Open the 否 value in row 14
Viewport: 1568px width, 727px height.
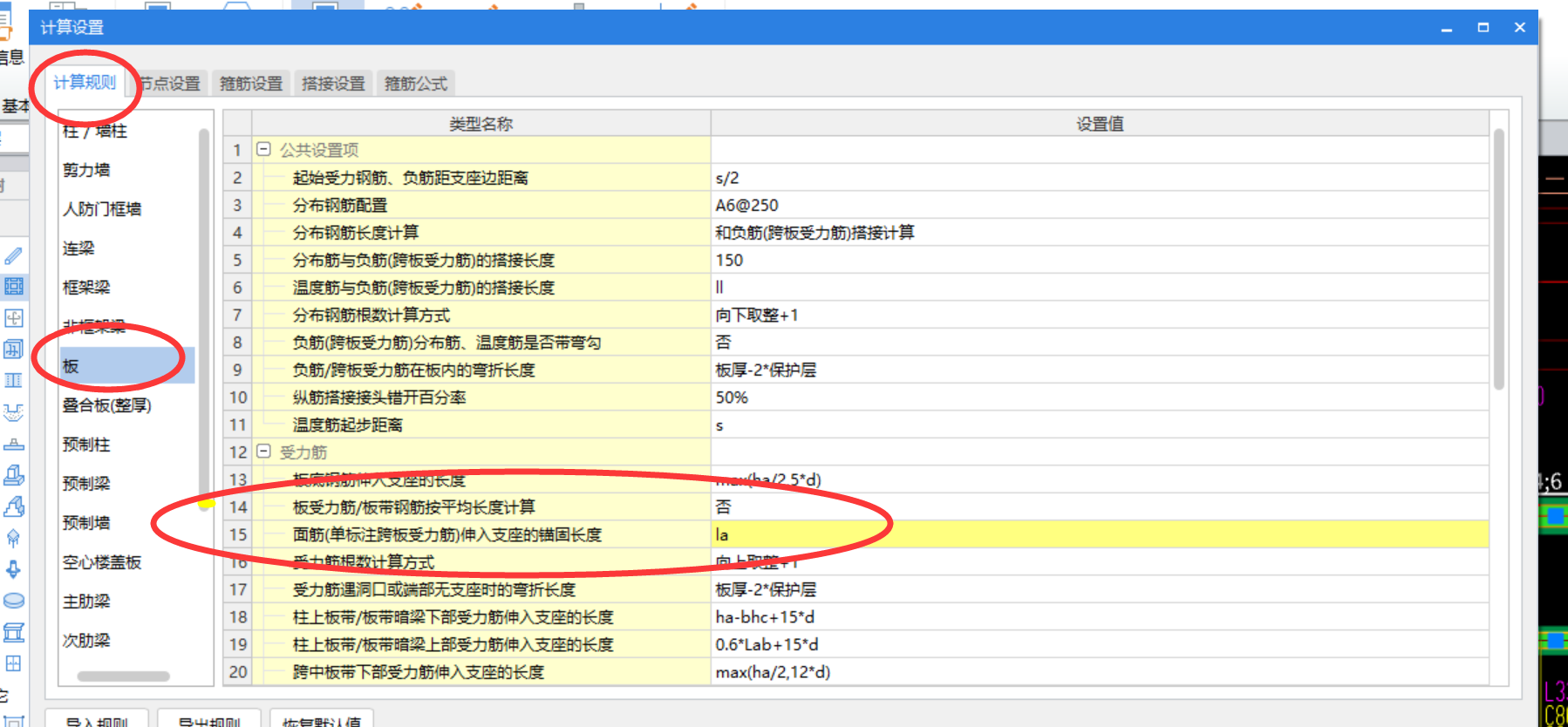pyautogui.click(x=1100, y=507)
